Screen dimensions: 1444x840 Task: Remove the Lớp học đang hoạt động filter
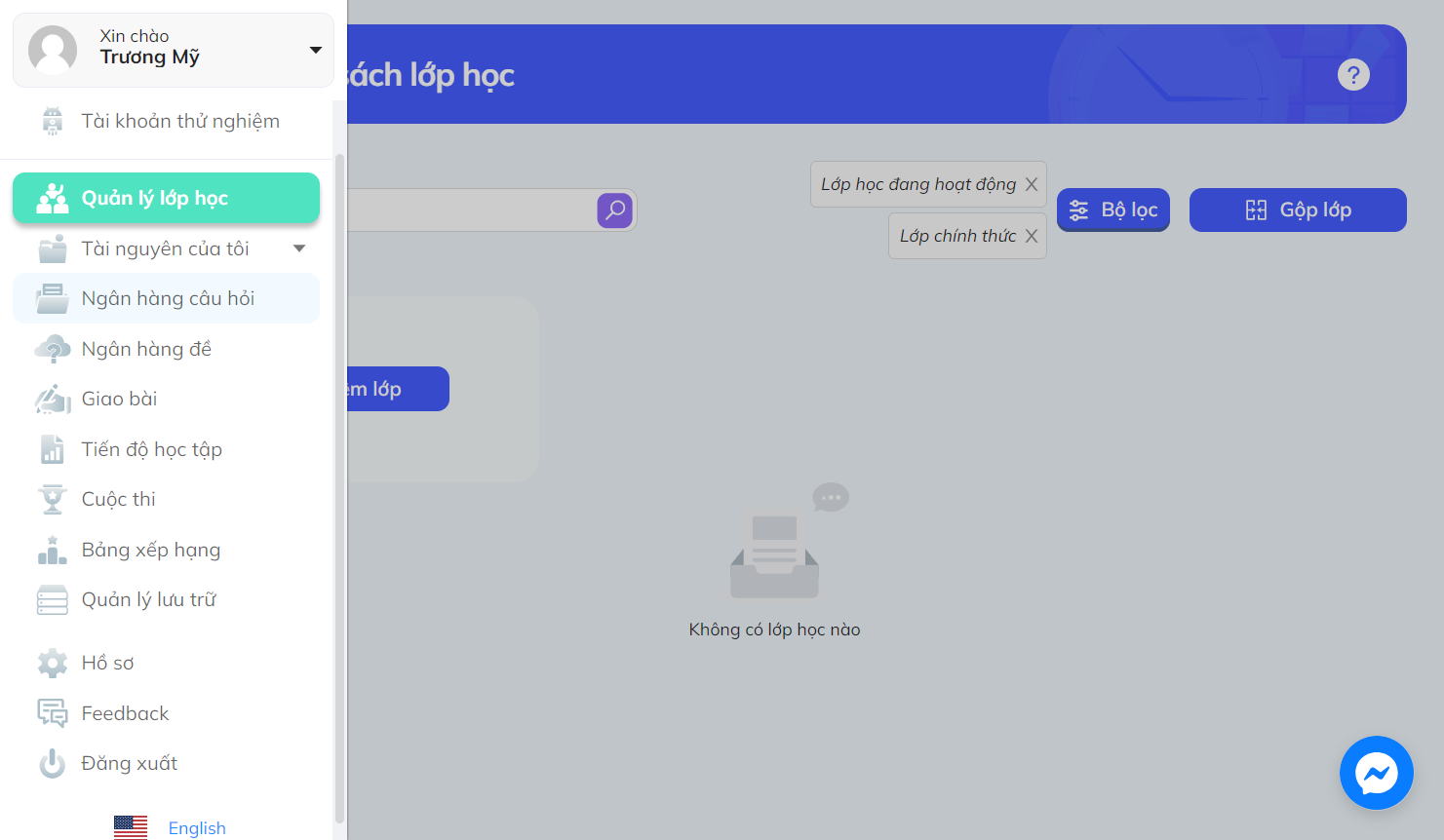(1032, 184)
